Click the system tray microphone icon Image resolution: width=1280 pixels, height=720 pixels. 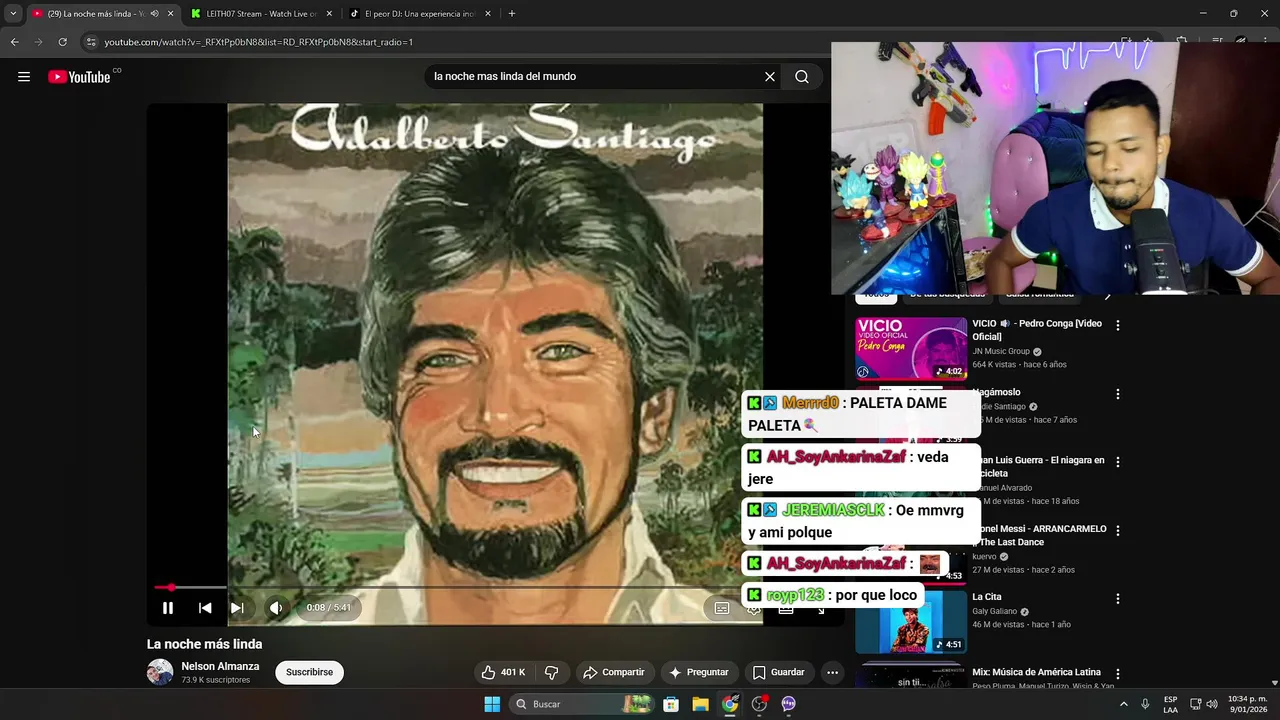point(1145,704)
